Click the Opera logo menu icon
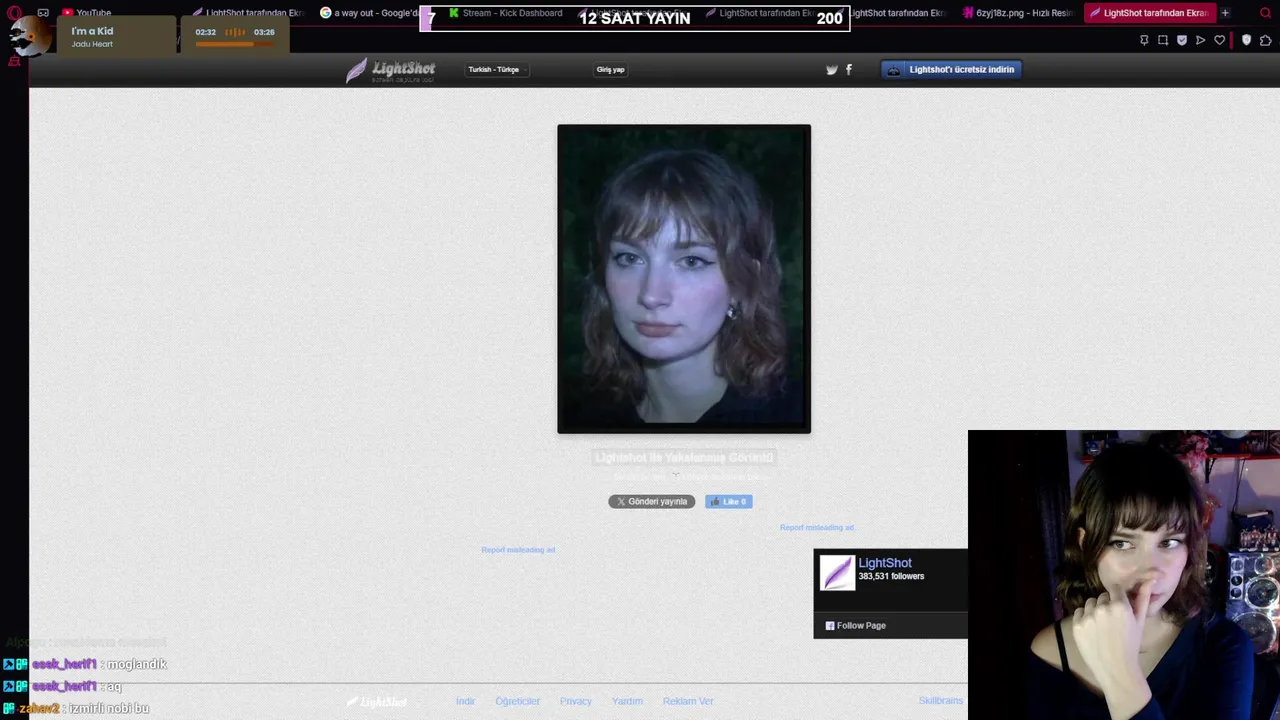Viewport: 1280px width, 720px height. (14, 13)
